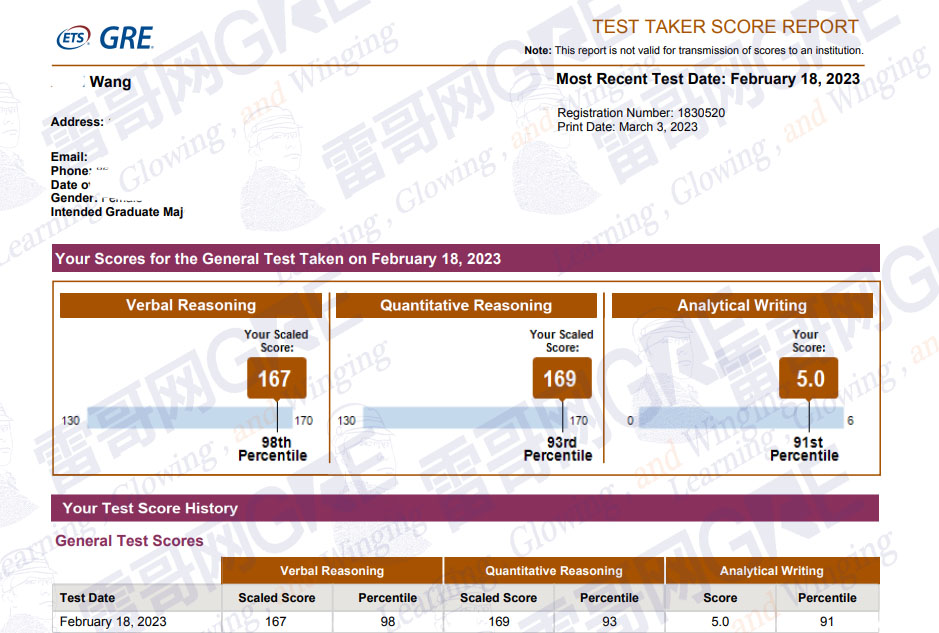The width and height of the screenshot is (939, 633).
Task: Click the ETS oval logo
Action: [x=73, y=38]
